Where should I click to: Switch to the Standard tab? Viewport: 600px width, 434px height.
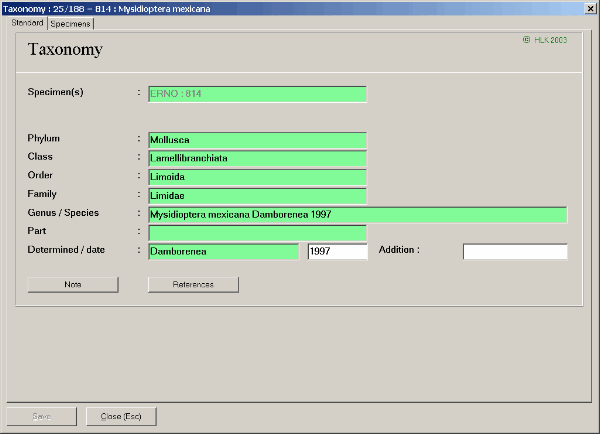coord(27,23)
